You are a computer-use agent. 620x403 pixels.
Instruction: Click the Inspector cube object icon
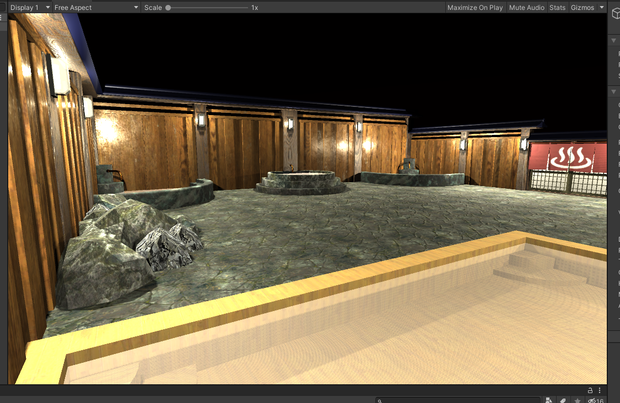click(x=616, y=14)
